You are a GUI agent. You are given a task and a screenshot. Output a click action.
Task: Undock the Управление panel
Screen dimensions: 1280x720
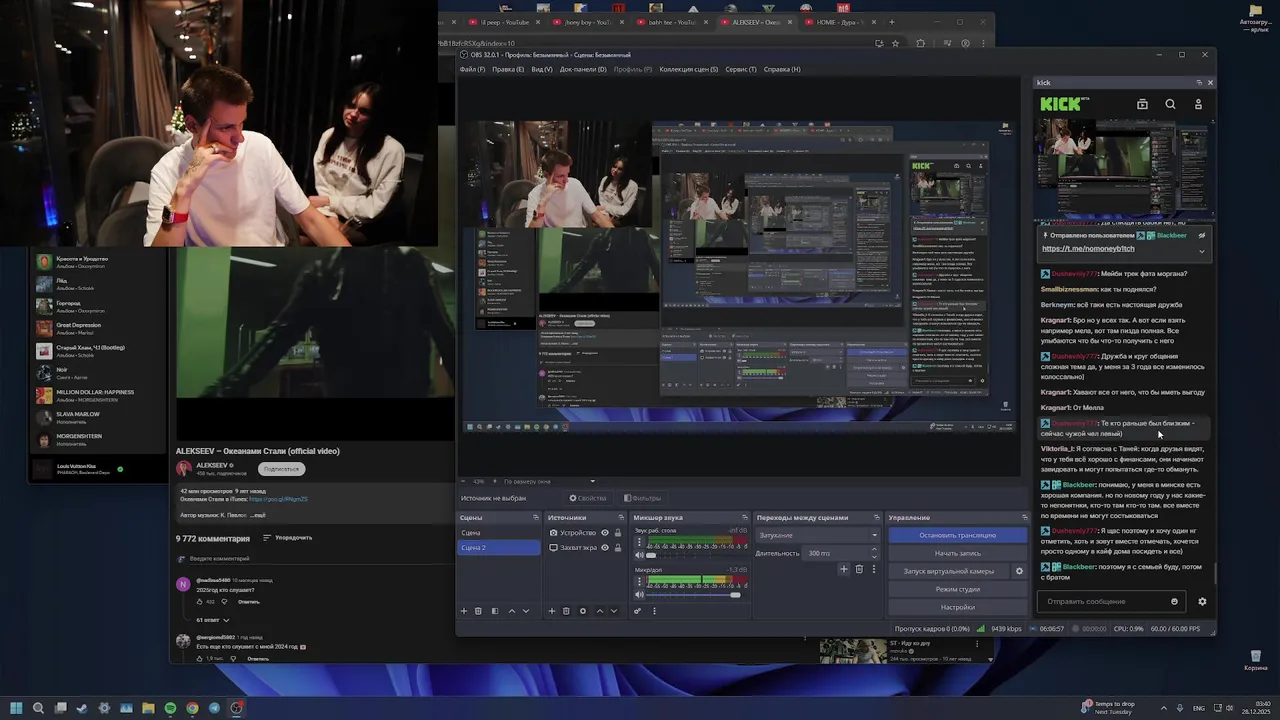[1025, 517]
